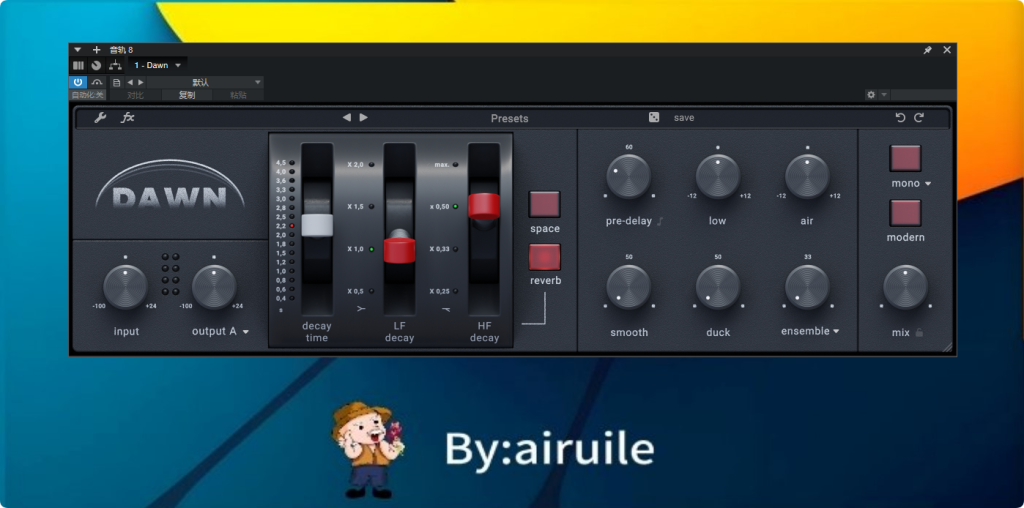1024x508 pixels.
Task: Toggle the modern mode button
Action: (x=905, y=213)
